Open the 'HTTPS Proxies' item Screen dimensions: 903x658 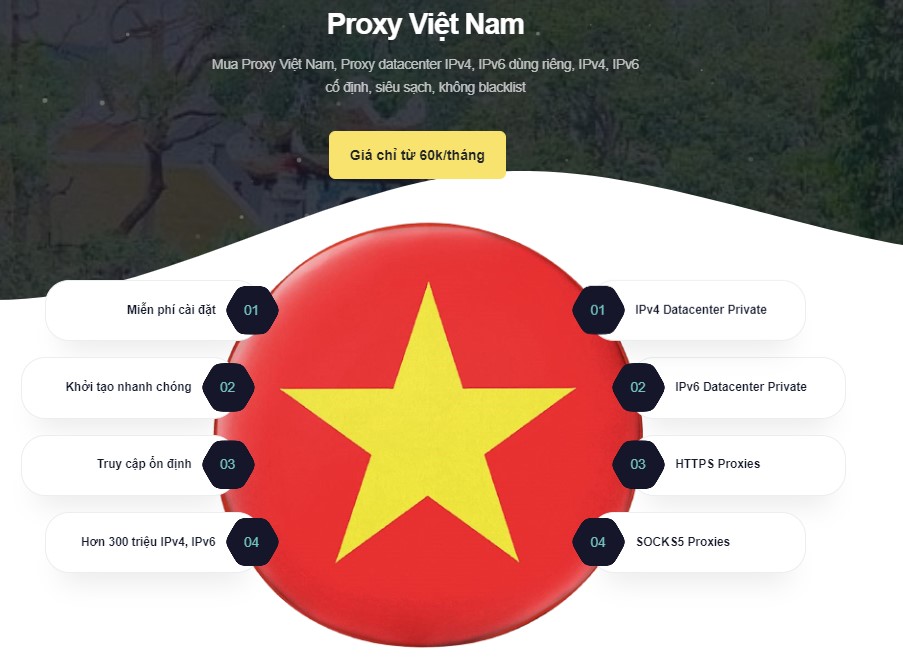(740, 464)
